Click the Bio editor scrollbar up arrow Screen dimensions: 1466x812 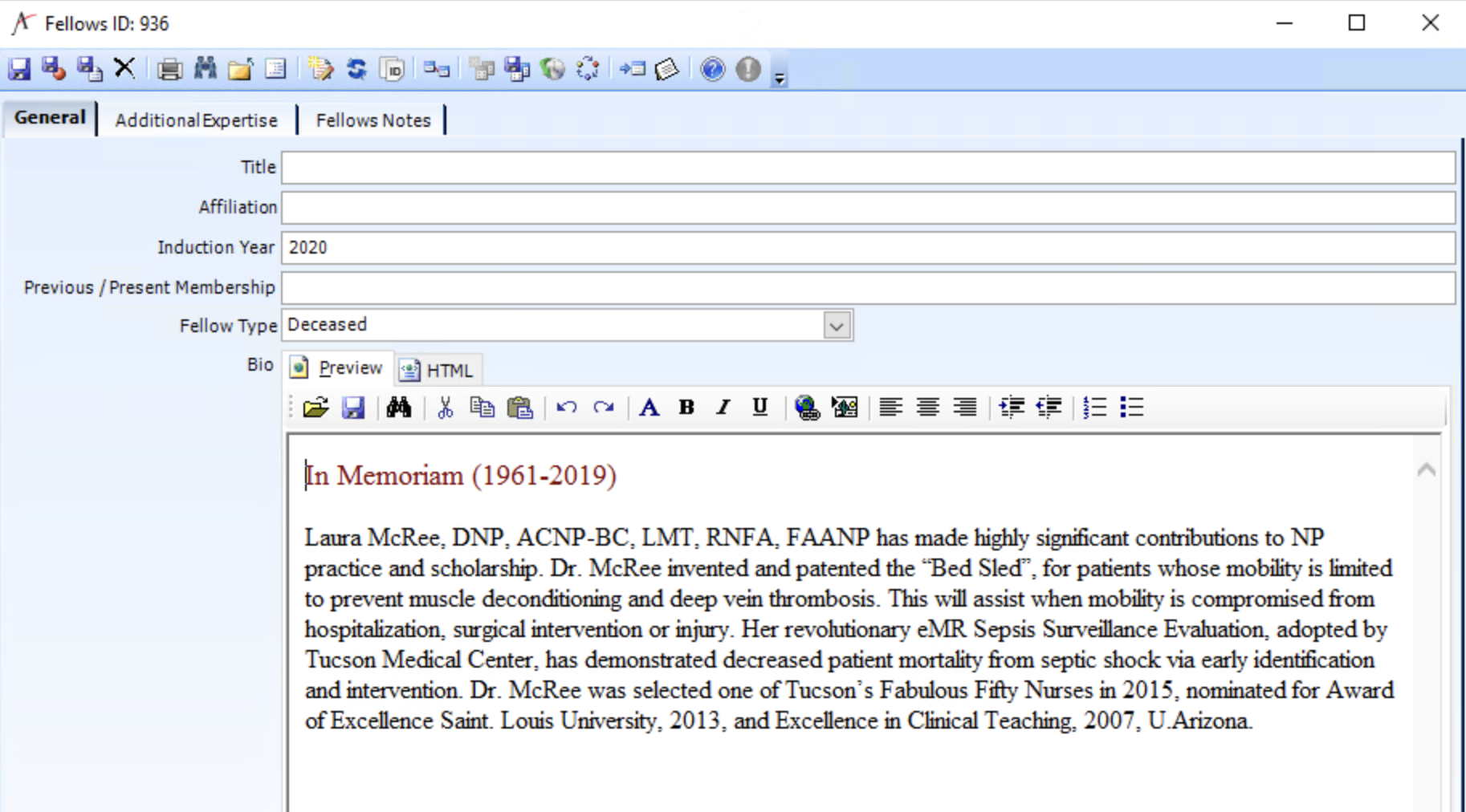(1426, 470)
